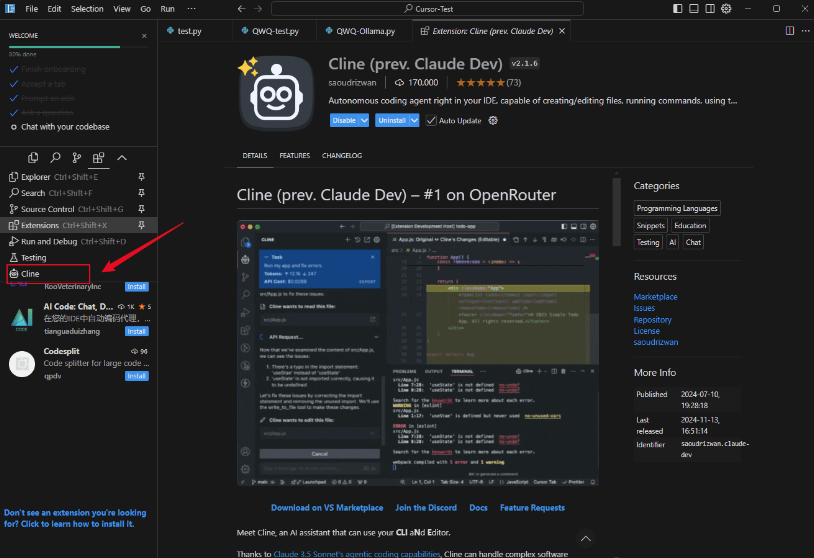Close the Welcome onboarding panel

144,35
